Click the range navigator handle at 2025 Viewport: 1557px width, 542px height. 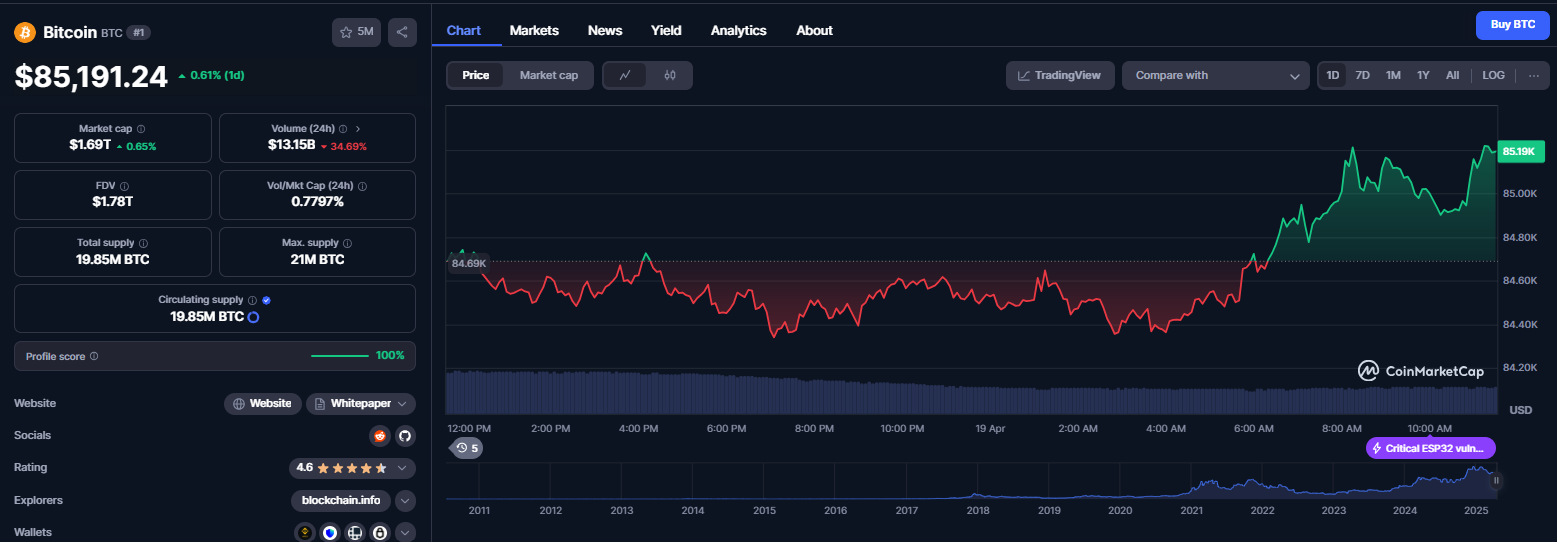click(1496, 481)
